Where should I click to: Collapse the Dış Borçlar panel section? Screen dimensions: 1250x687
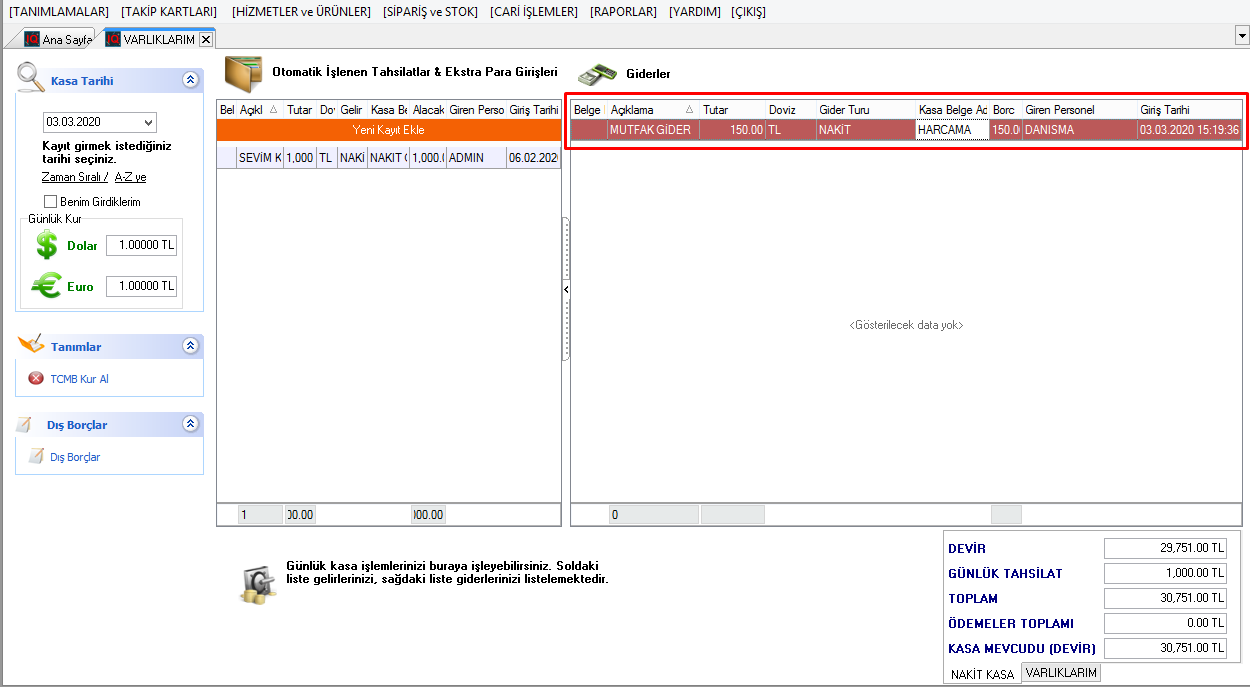coord(190,424)
